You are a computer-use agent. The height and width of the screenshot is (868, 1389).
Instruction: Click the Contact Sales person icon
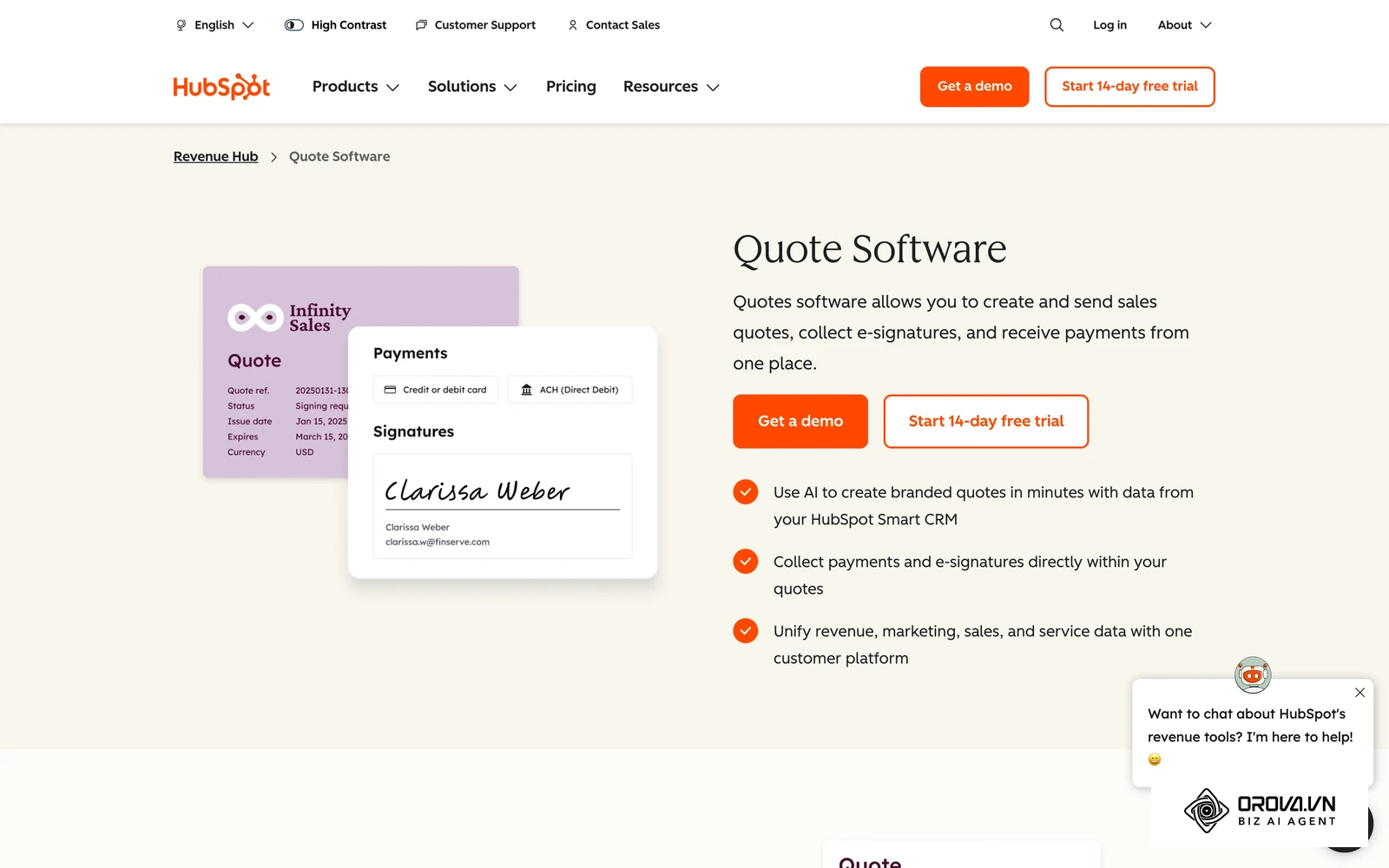coord(573,25)
